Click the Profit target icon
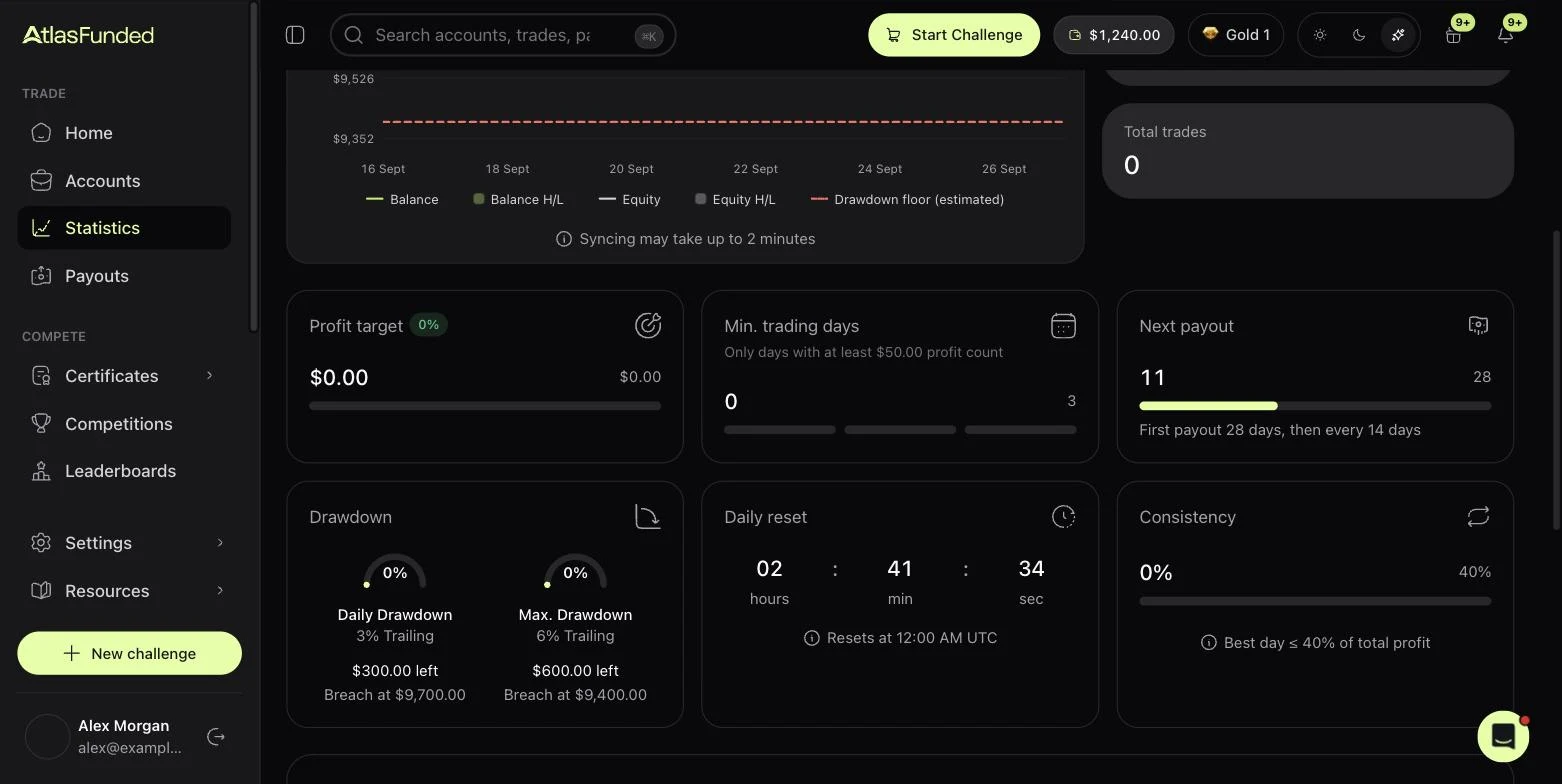This screenshot has width=1562, height=784. pyautogui.click(x=648, y=326)
